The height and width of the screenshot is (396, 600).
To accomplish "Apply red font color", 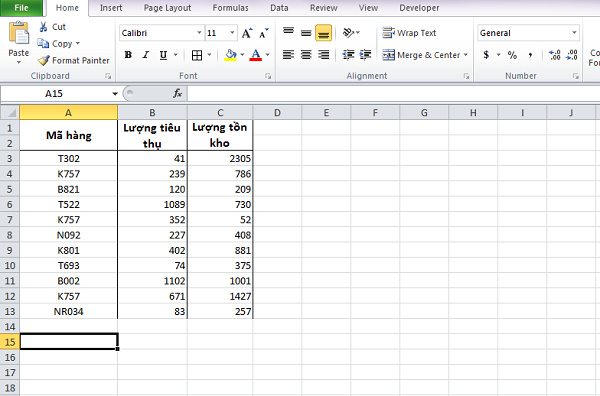I will pos(256,55).
